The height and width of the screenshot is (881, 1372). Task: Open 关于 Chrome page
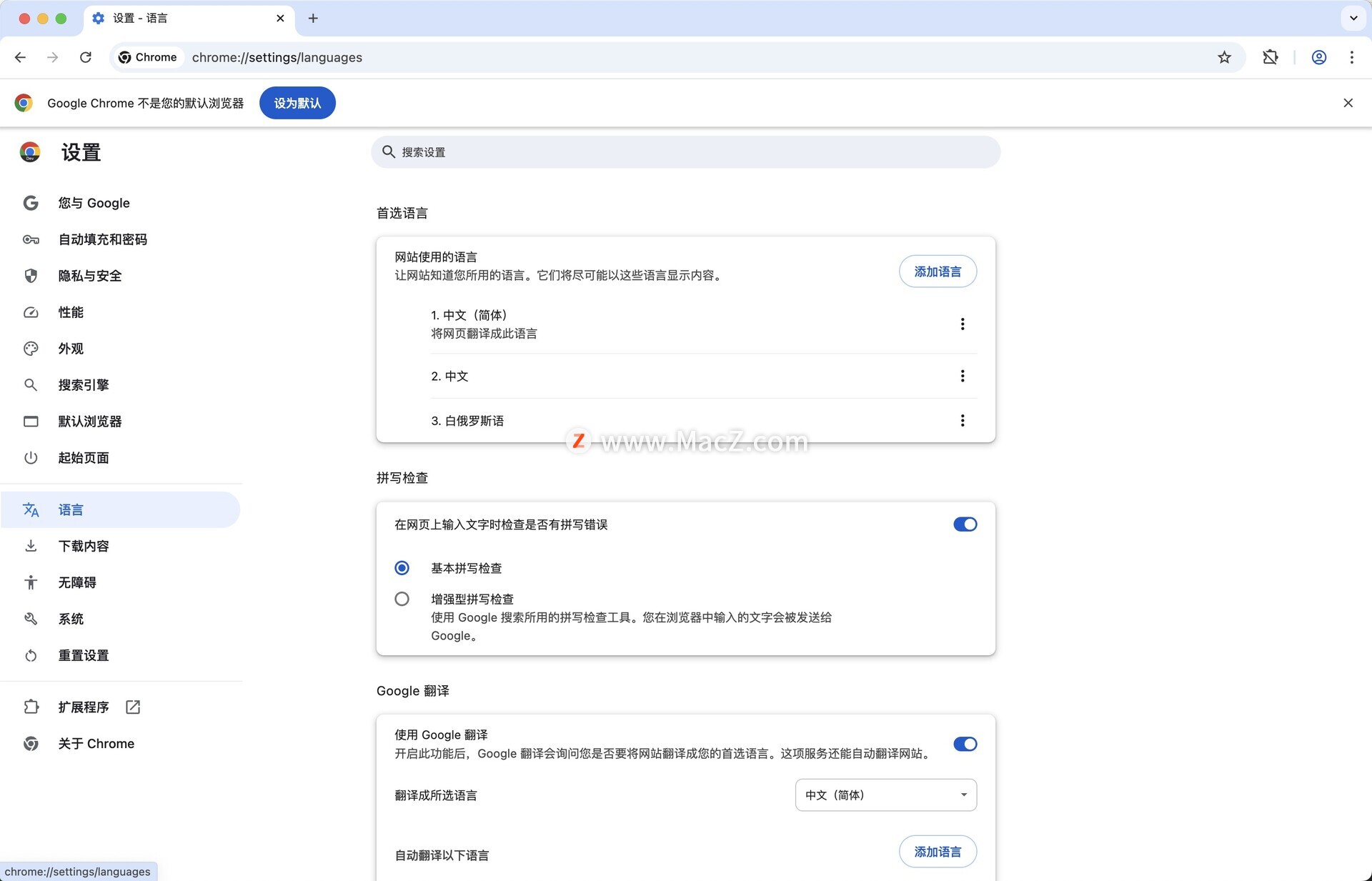pos(120,743)
